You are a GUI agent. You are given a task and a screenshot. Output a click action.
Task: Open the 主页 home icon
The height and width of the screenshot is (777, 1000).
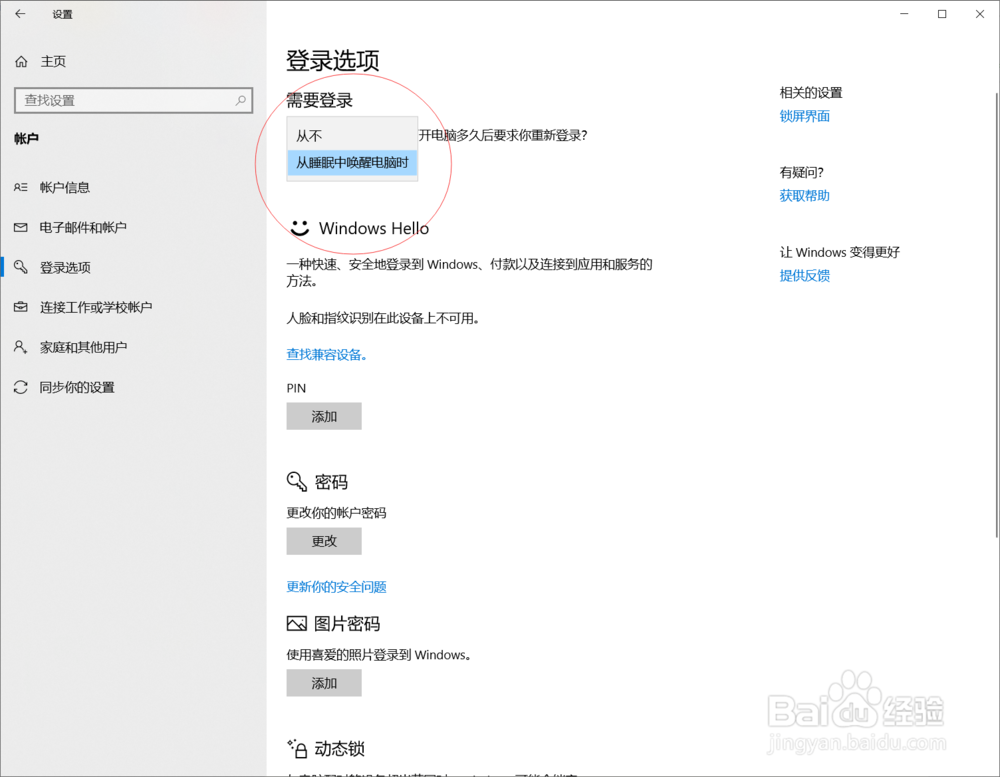coord(21,61)
